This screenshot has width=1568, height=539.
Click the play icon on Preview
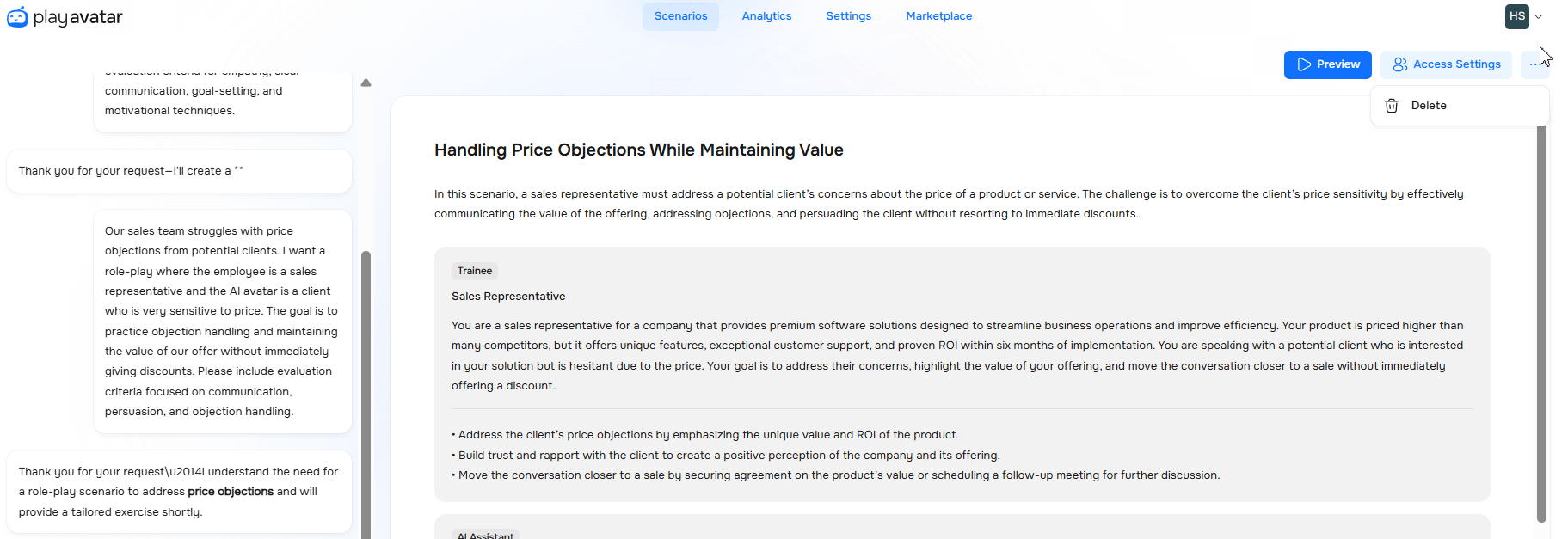click(1304, 64)
